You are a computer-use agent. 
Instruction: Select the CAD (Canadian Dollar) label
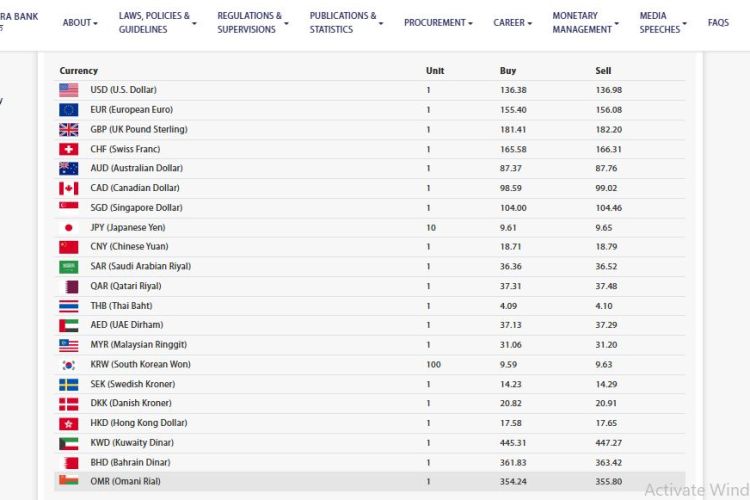point(135,188)
